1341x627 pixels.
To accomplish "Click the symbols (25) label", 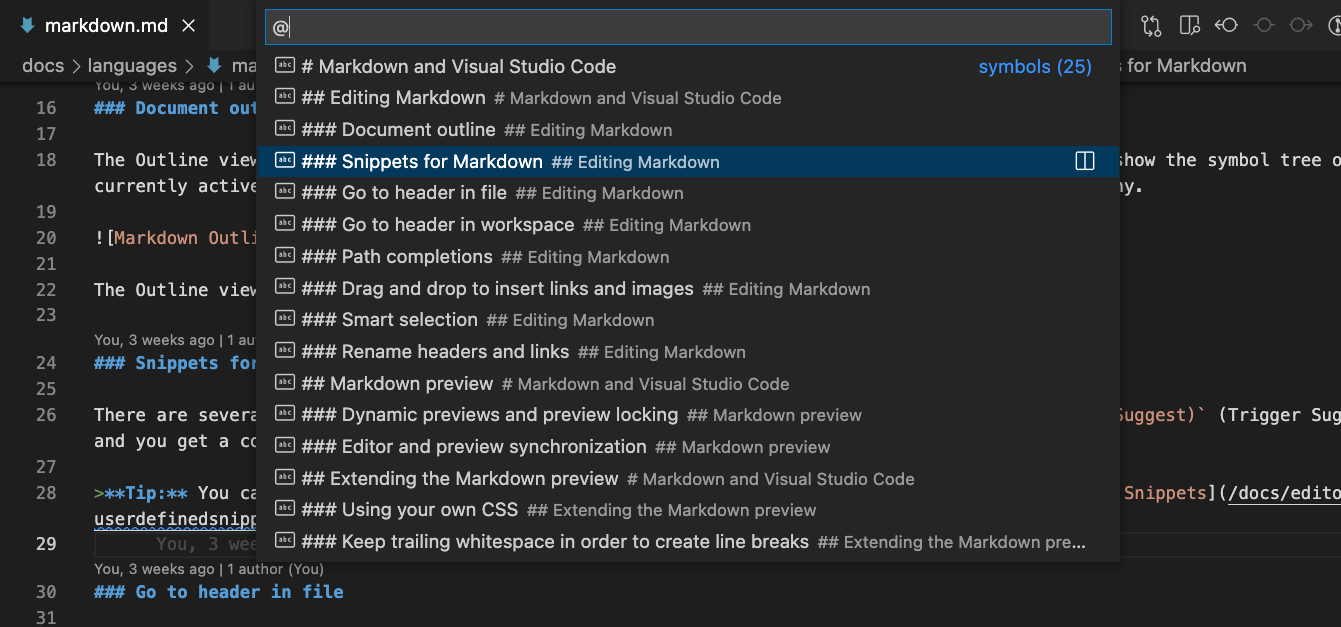I will 1035,66.
